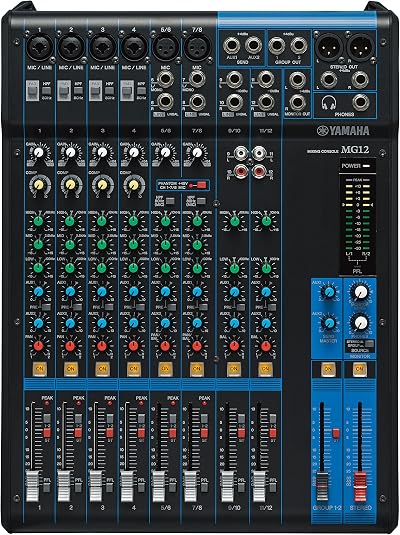This screenshot has width=400, height=535.
Task: Click the channel 1 red PAN knob
Action: point(39,346)
